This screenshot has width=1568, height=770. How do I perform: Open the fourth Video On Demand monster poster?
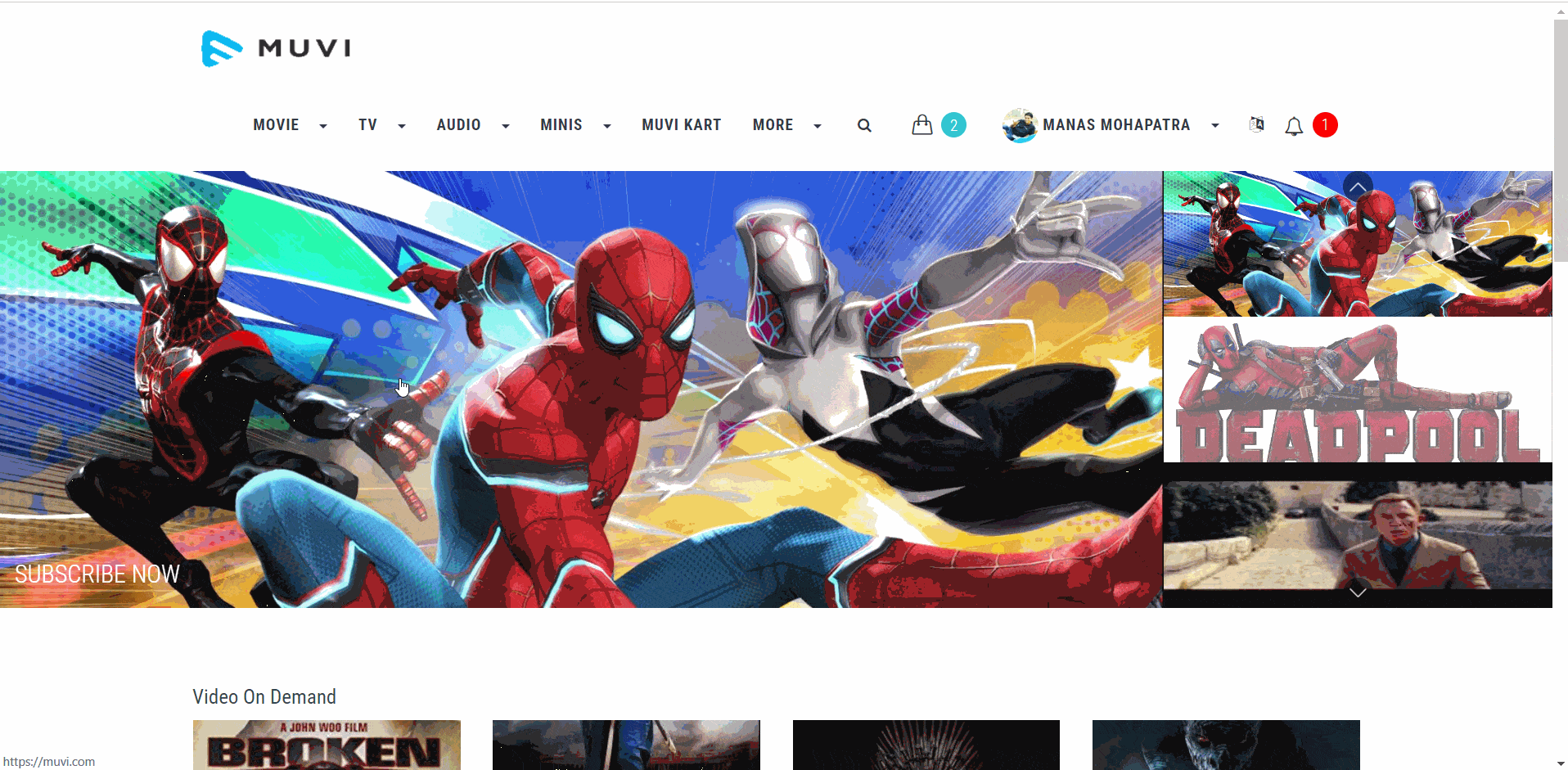click(x=1226, y=745)
